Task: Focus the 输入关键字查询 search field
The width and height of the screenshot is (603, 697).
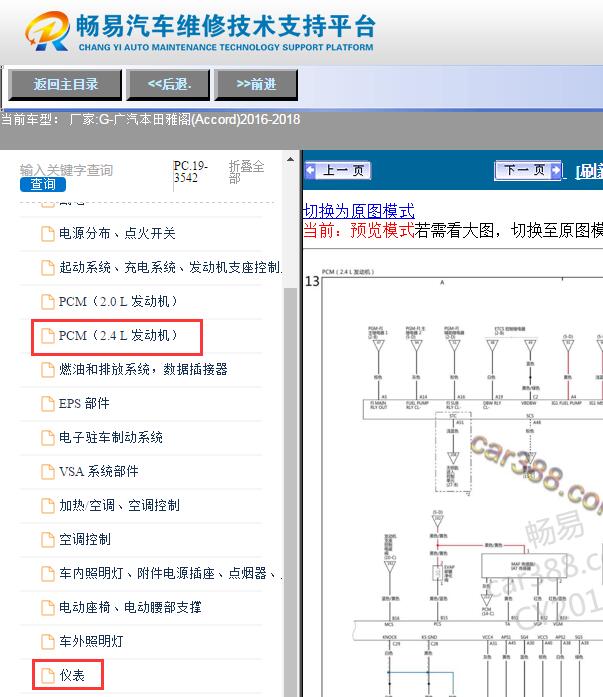Action: (x=67, y=170)
